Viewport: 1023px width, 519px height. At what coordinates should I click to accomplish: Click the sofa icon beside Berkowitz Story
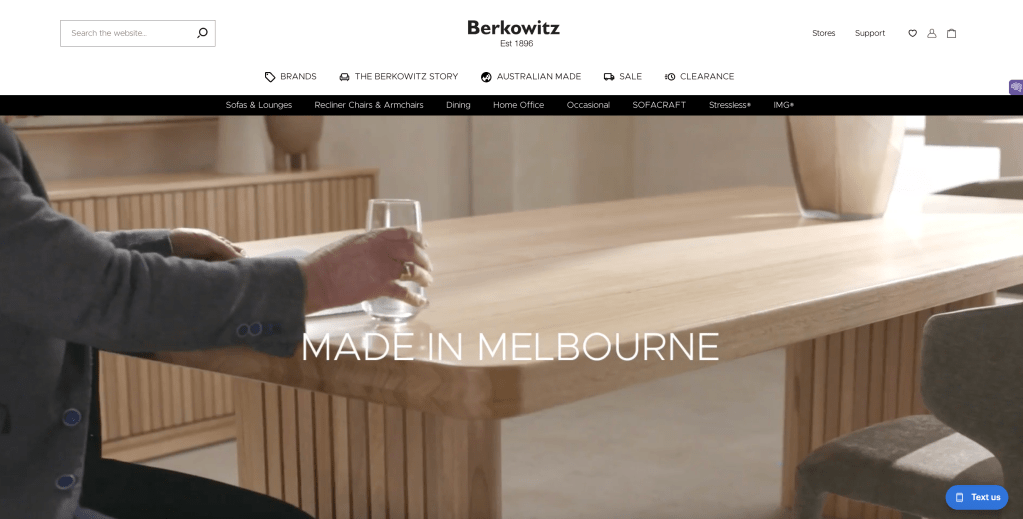pyautogui.click(x=344, y=77)
